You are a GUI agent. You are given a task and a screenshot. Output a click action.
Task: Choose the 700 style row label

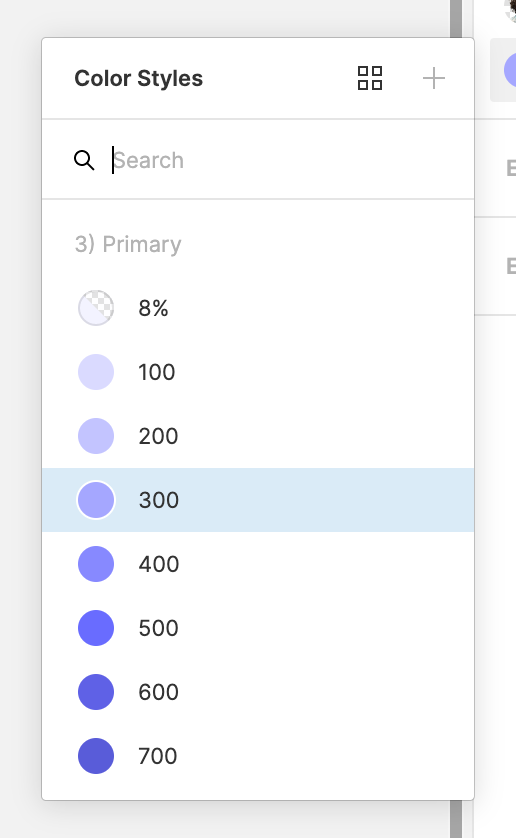coord(158,756)
